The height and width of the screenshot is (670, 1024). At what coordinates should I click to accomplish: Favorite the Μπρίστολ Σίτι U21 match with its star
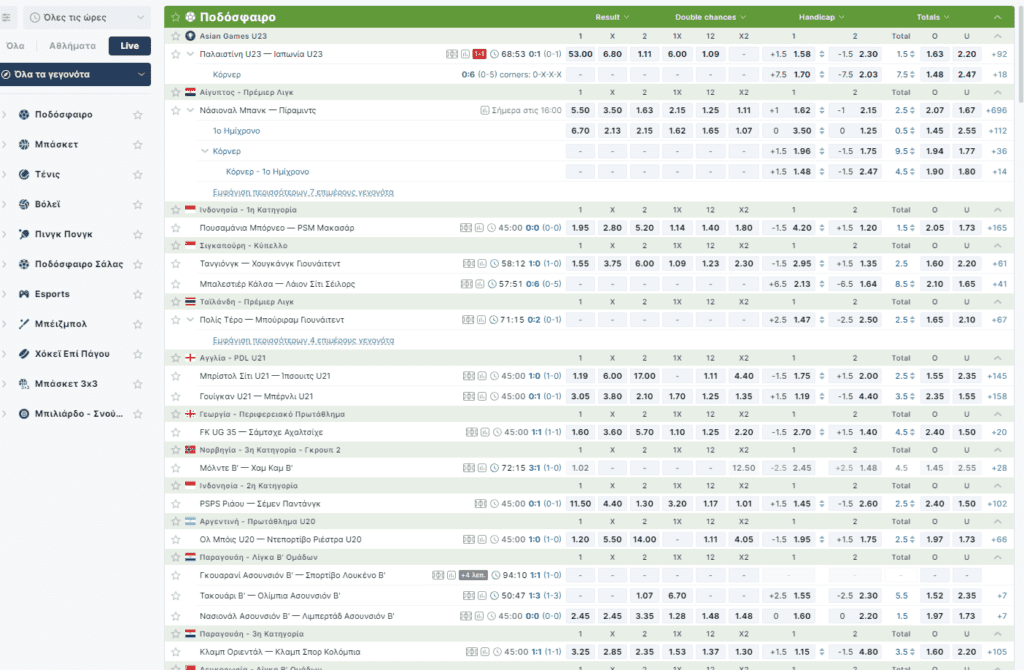[x=177, y=376]
